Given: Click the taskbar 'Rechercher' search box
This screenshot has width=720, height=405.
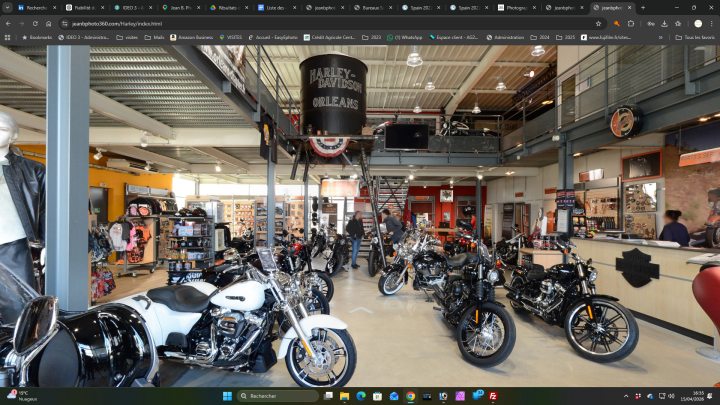Looking at the screenshot, I should click(277, 396).
